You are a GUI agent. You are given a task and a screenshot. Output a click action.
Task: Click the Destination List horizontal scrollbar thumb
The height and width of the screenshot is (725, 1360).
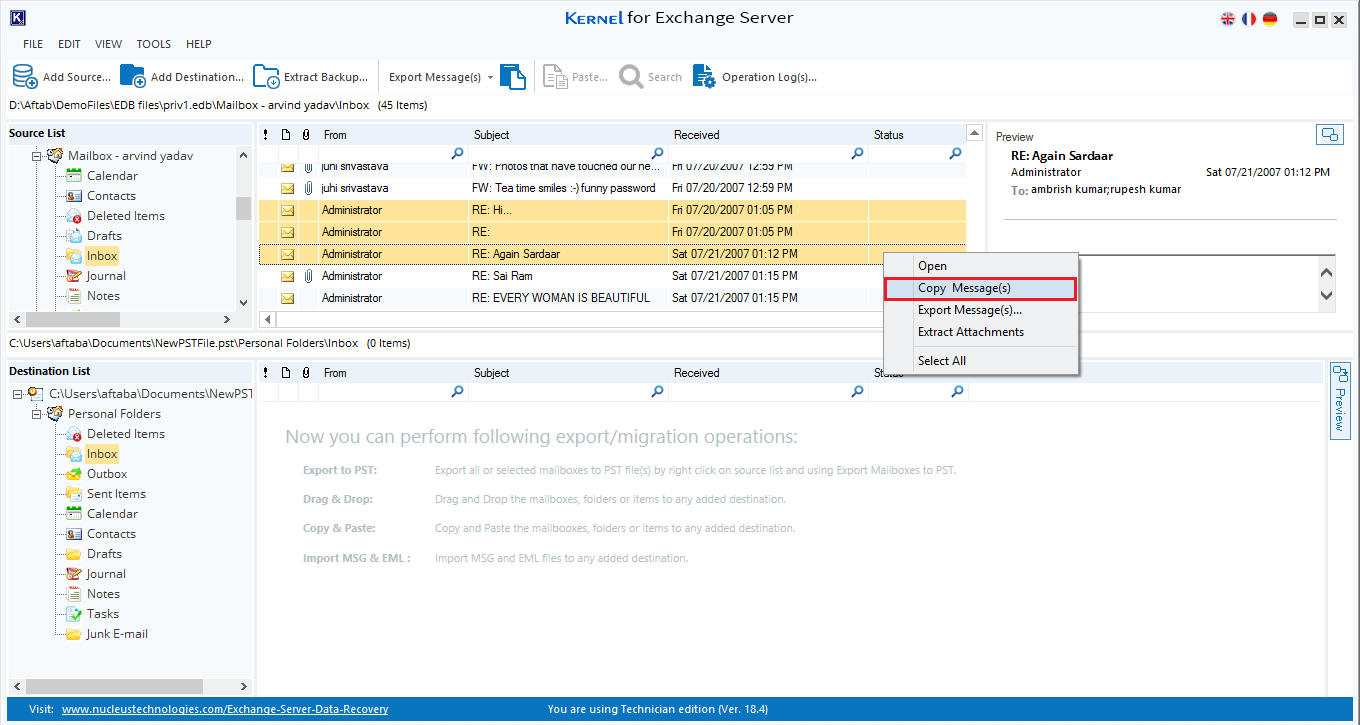coord(115,687)
